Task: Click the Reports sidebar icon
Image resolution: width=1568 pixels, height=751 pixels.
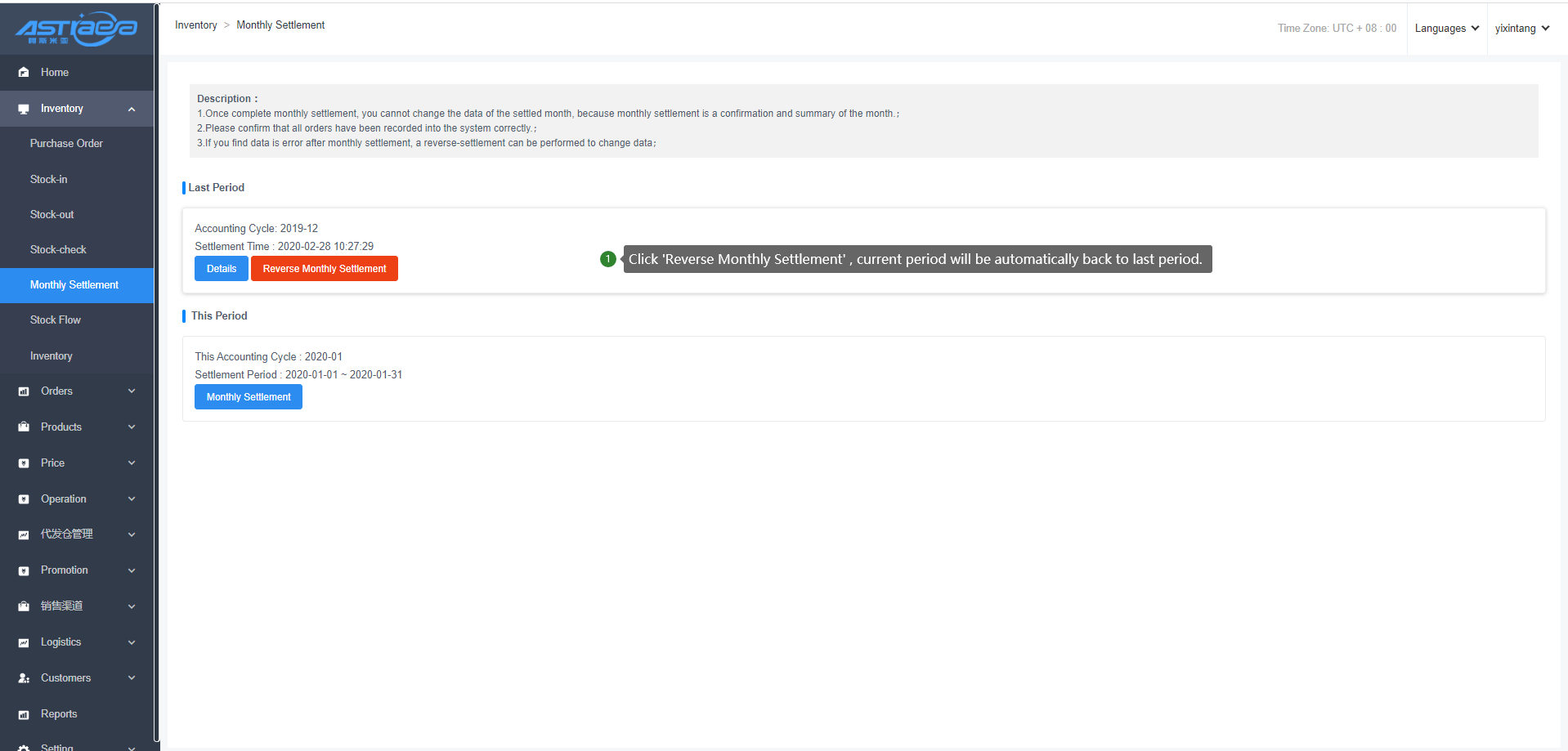Action: click(24, 715)
